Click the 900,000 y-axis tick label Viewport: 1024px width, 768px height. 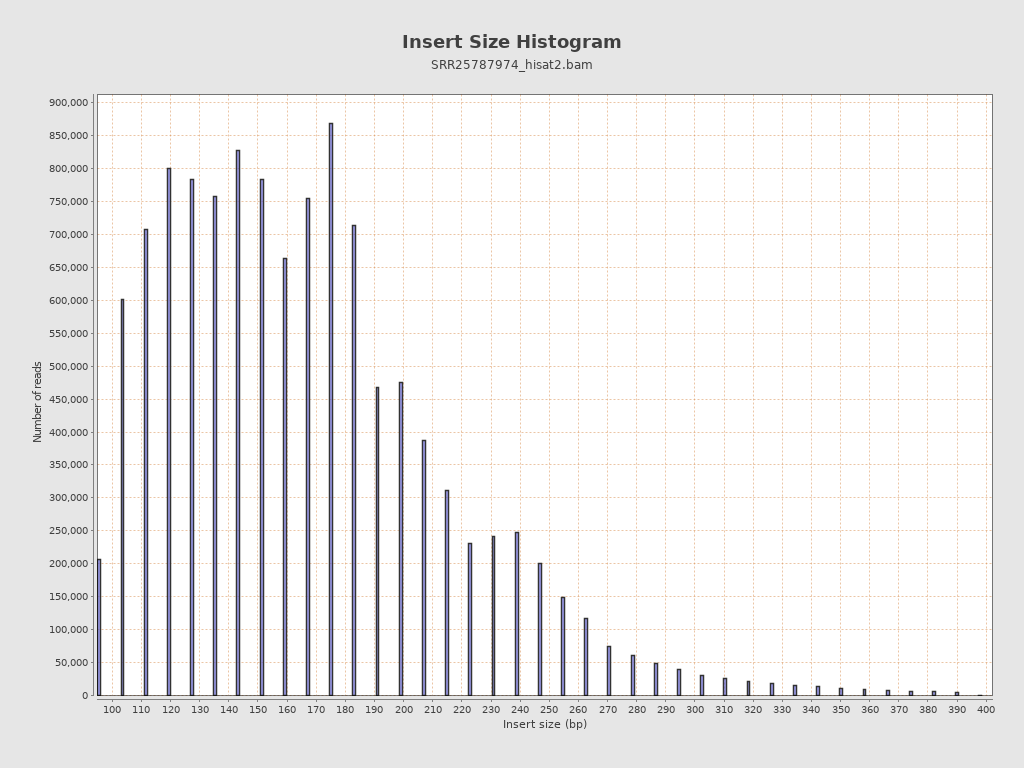pos(68,103)
